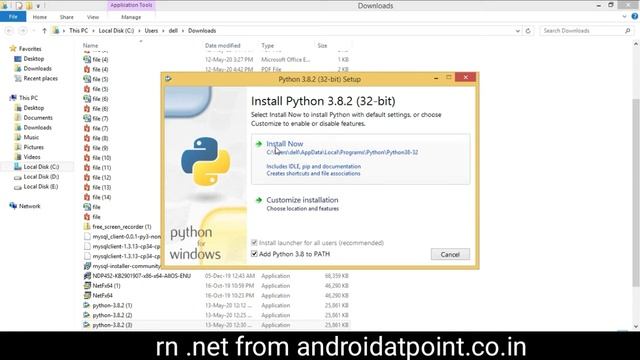The height and width of the screenshot is (360, 640).
Task: Open the File menu in Explorer
Action: coord(13,17)
